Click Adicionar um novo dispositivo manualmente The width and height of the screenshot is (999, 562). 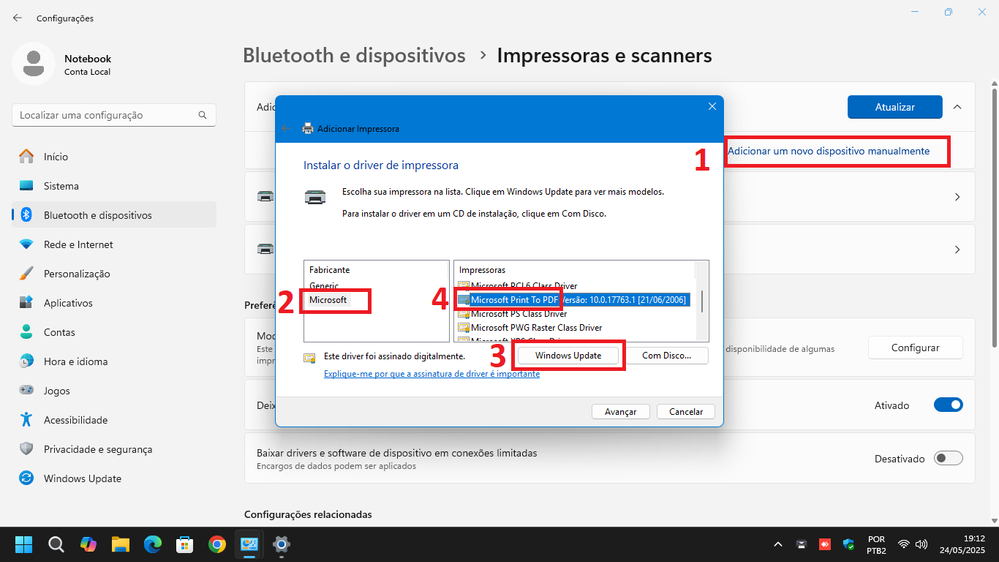pos(828,151)
